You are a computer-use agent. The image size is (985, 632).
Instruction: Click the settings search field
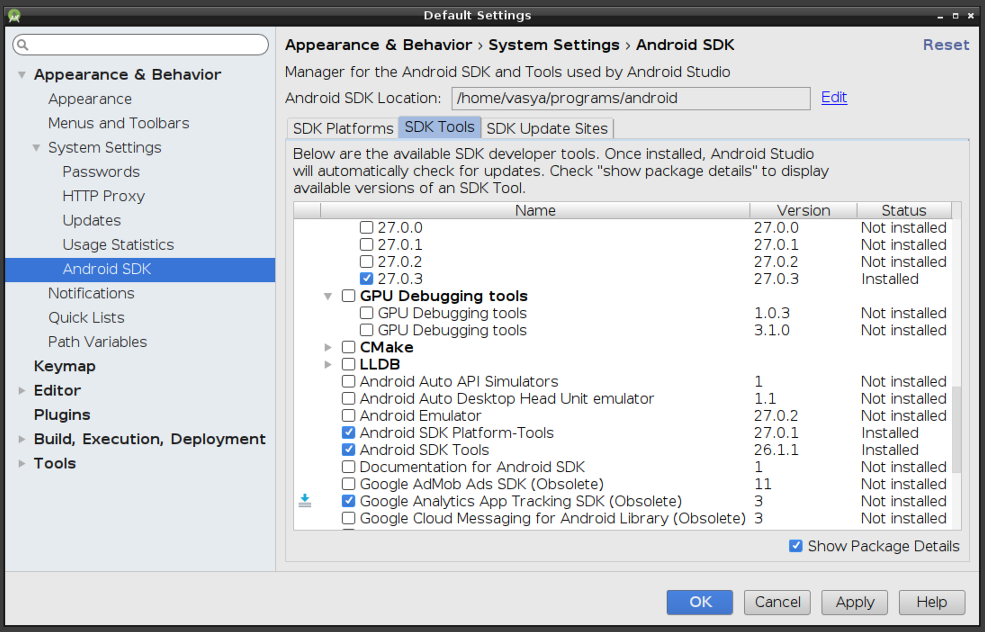[x=141, y=45]
